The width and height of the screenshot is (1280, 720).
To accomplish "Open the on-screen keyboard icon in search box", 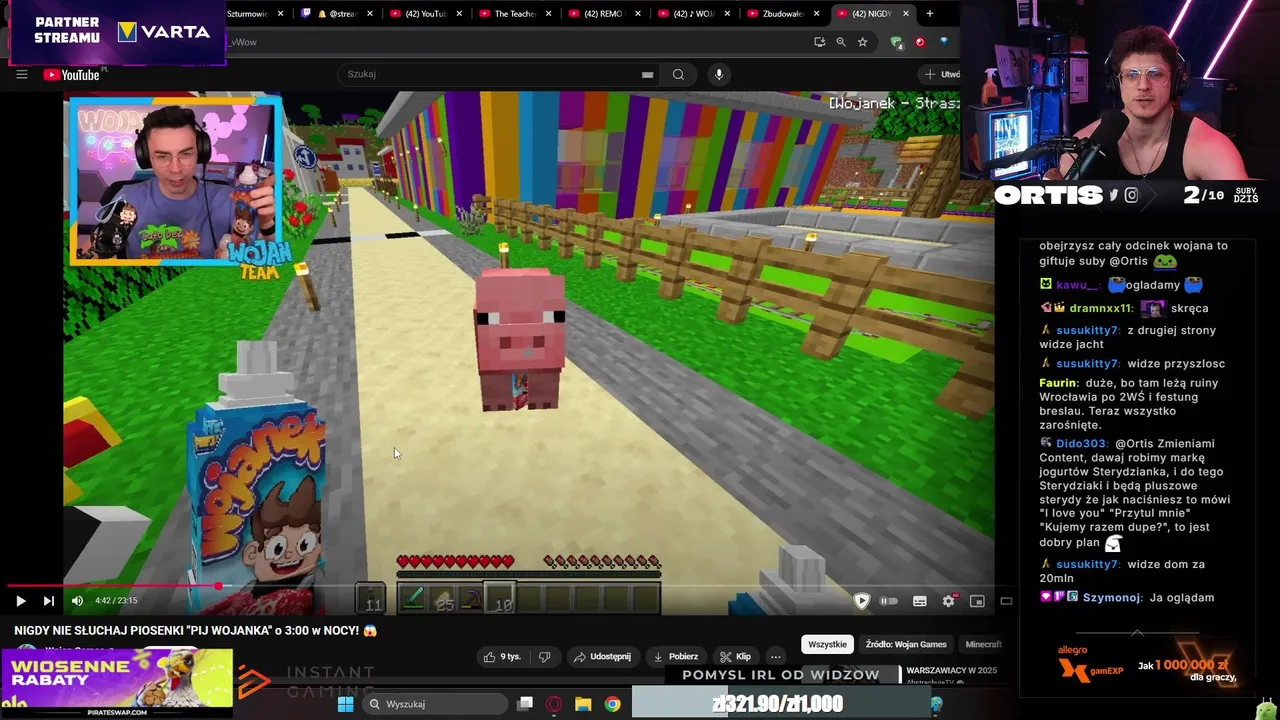I will [647, 74].
